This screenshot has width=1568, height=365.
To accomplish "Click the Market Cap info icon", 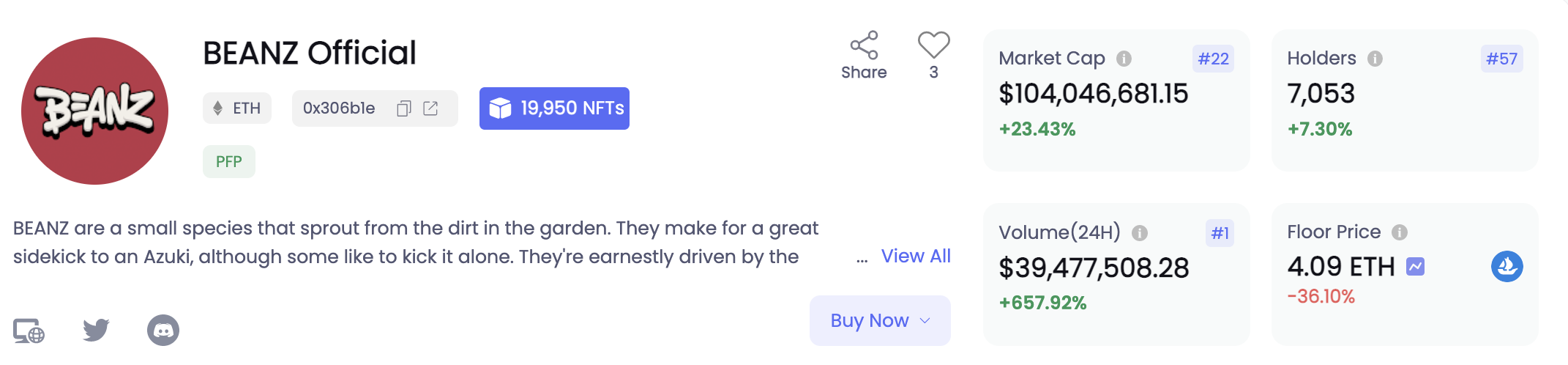I will [1124, 59].
